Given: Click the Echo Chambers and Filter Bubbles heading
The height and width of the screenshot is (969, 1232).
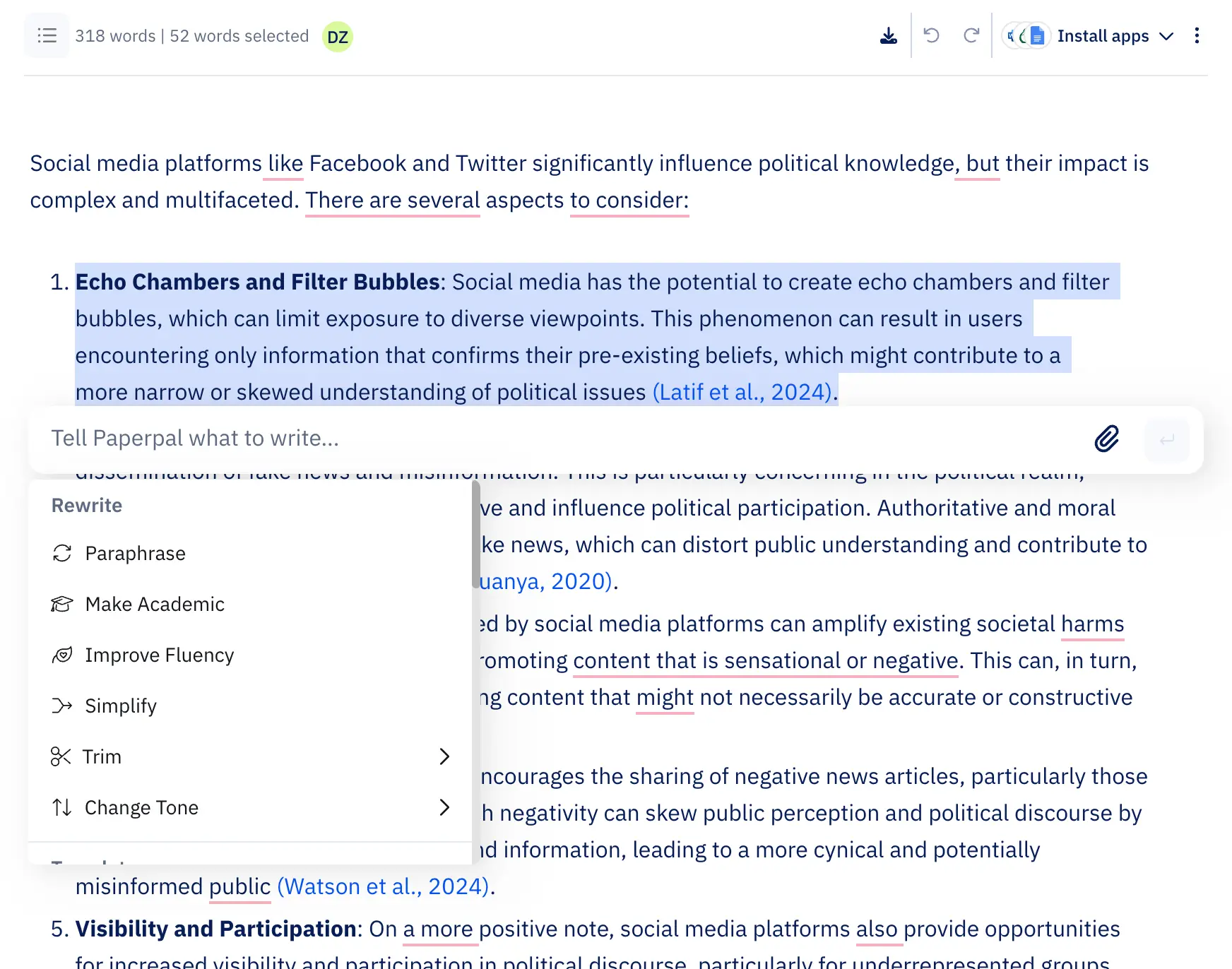Looking at the screenshot, I should pos(257,282).
